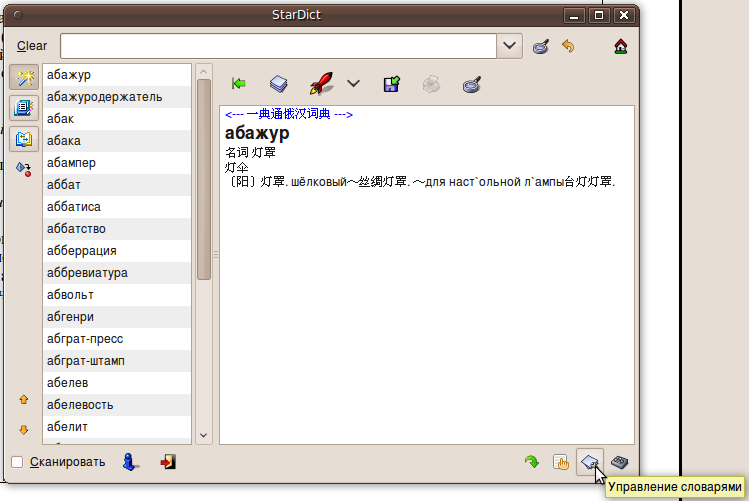Select word абажур in the list

(117, 75)
